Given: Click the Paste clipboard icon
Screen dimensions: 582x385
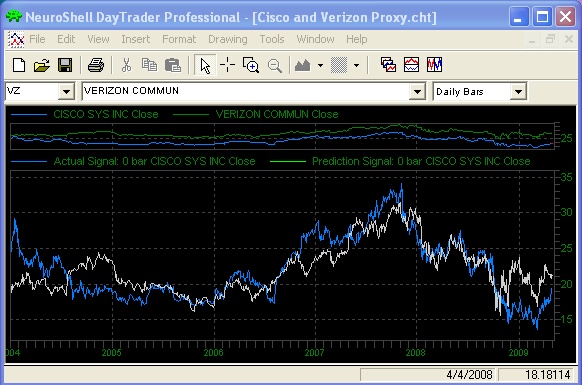Looking at the screenshot, I should [173, 65].
